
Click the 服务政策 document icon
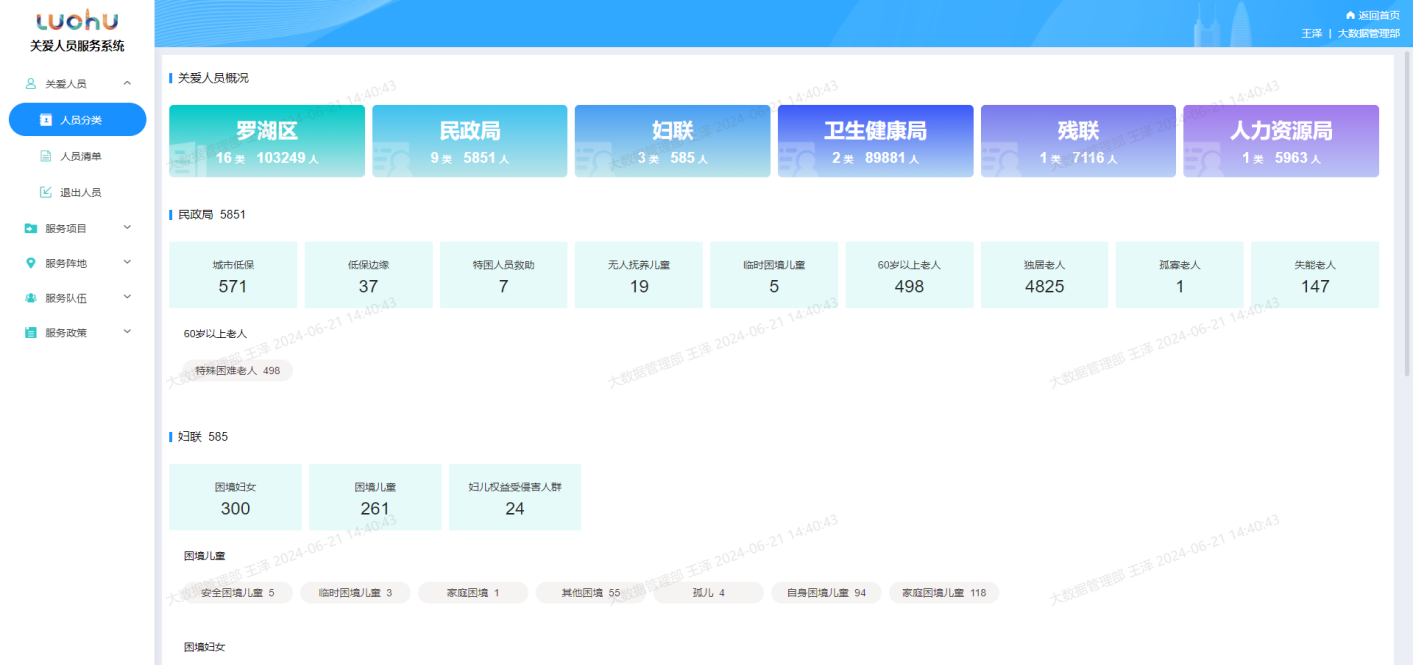click(x=31, y=333)
